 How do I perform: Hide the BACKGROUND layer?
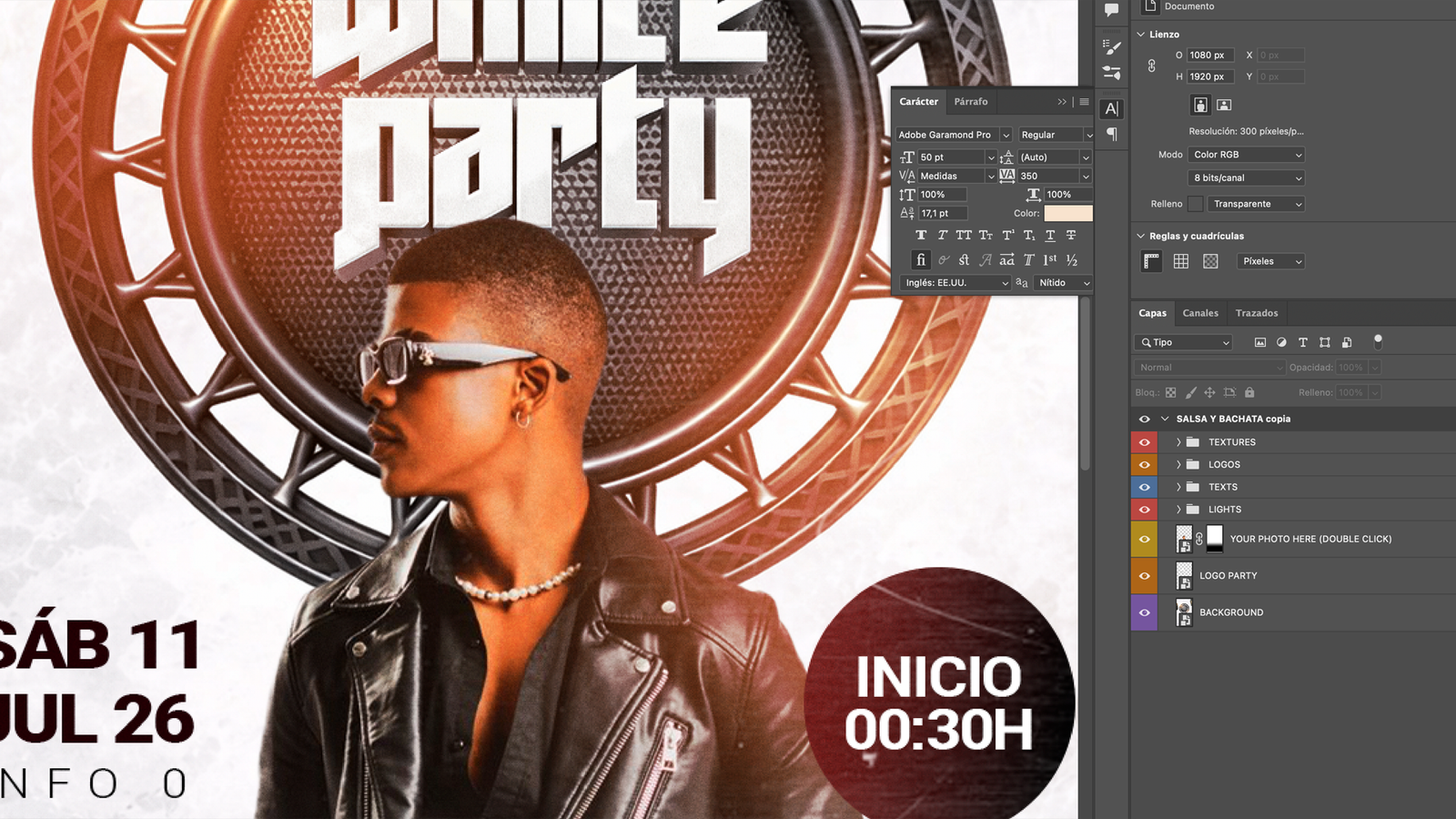(1145, 613)
